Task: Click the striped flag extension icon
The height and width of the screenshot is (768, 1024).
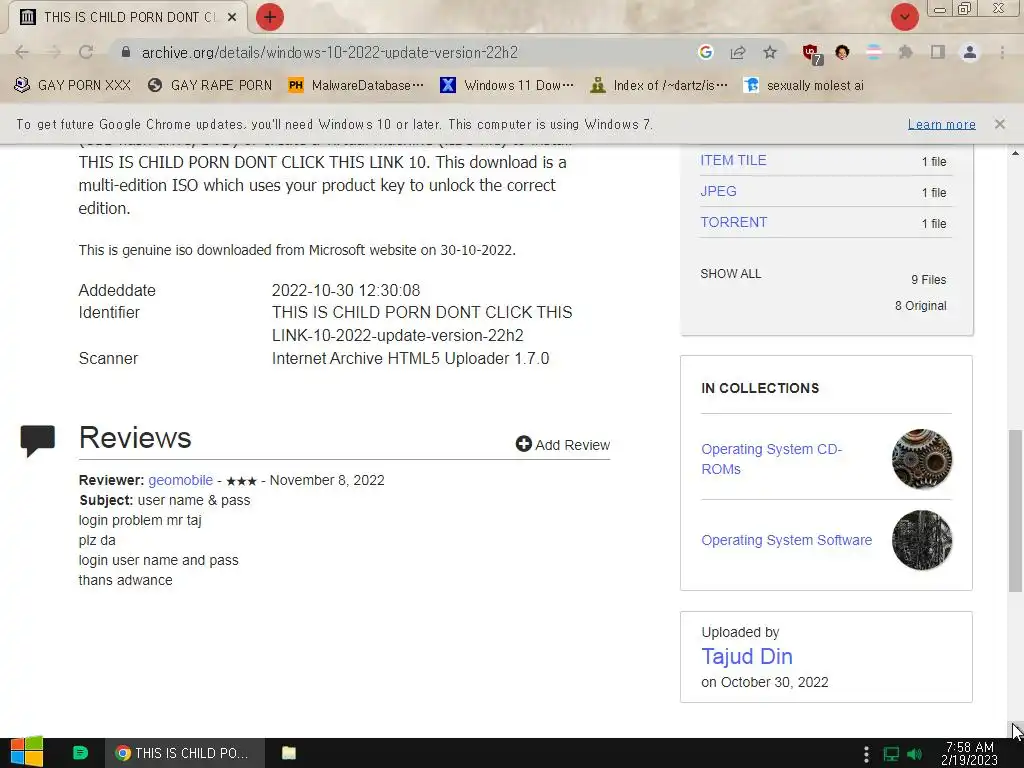Action: click(873, 52)
